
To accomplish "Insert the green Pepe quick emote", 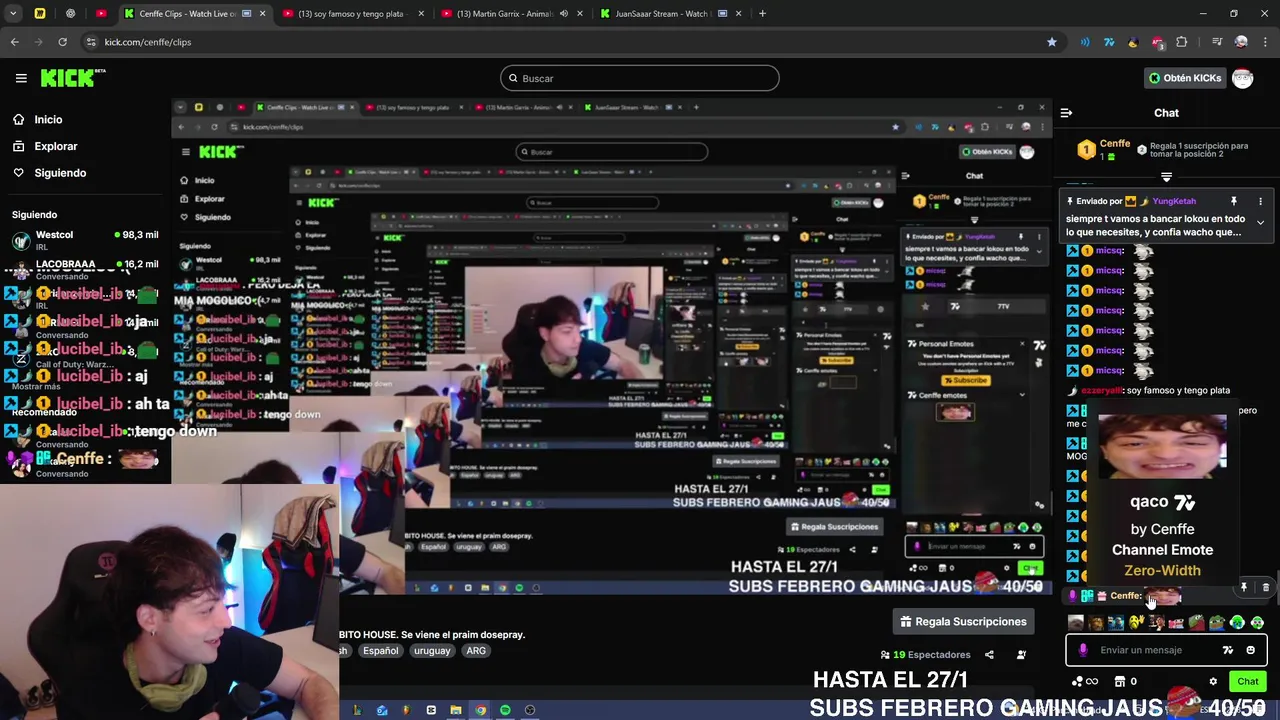I will tap(1217, 623).
